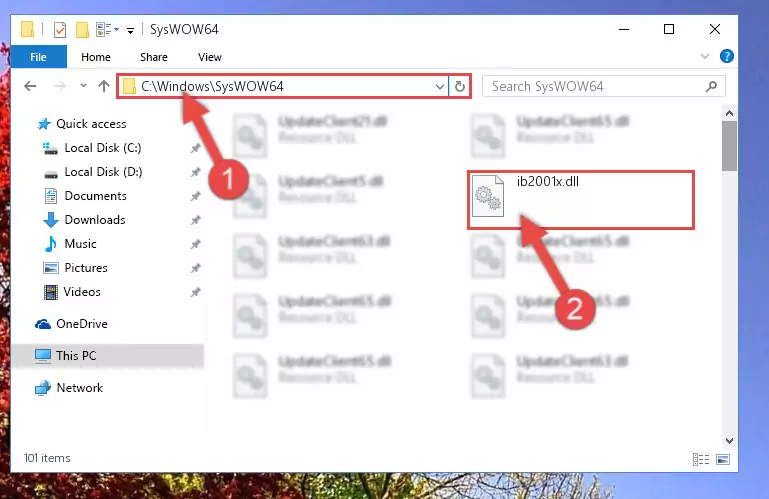Image resolution: width=769 pixels, height=499 pixels.
Task: Click the New folder icon in title bar
Action: click(x=82, y=29)
